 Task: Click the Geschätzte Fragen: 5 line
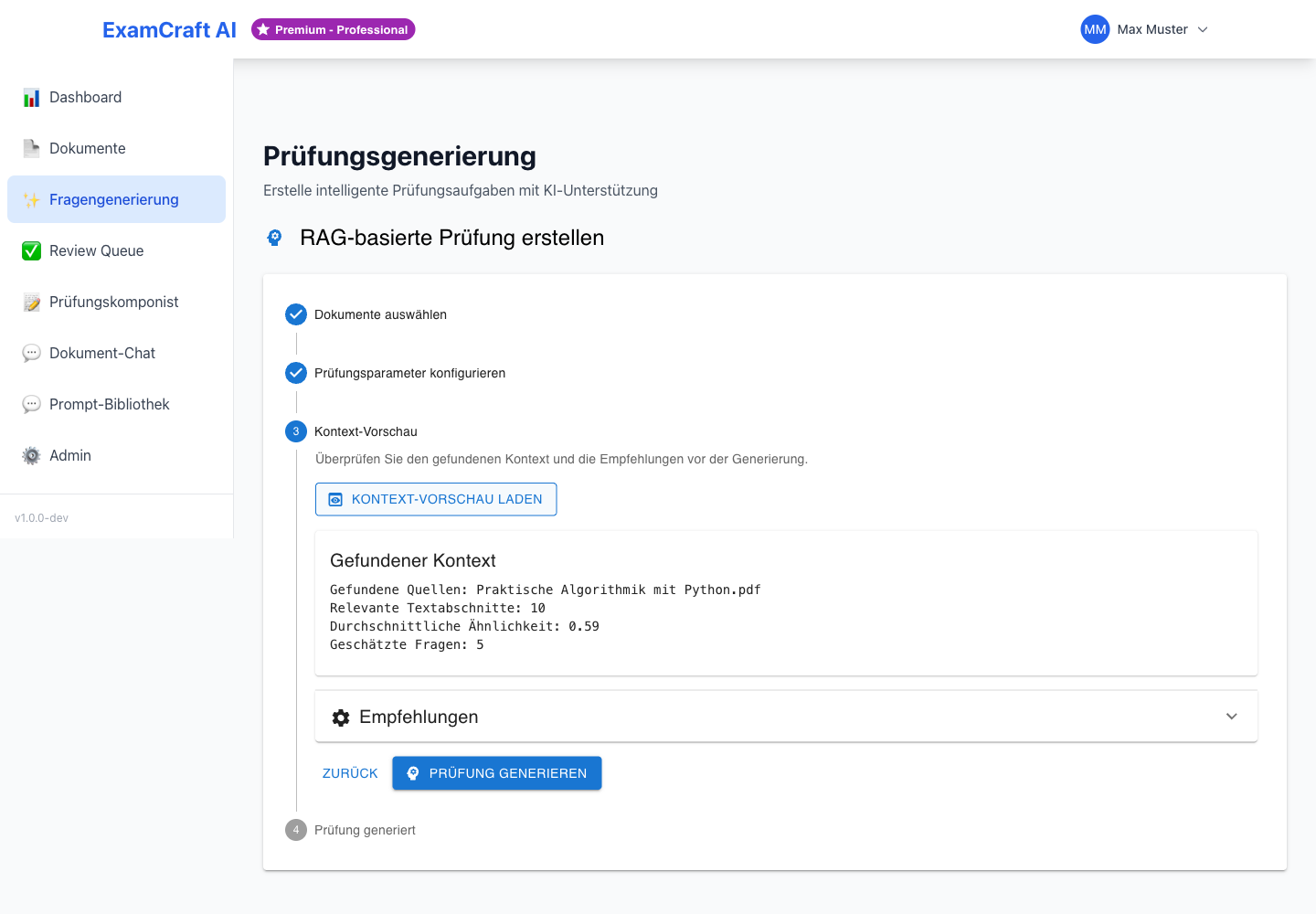click(x=407, y=644)
